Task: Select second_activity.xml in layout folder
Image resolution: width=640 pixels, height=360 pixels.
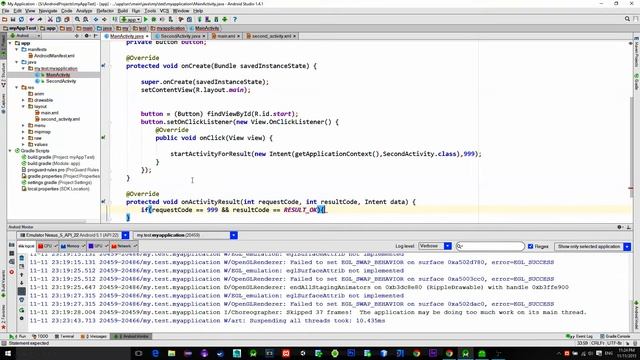Action: click(57, 119)
